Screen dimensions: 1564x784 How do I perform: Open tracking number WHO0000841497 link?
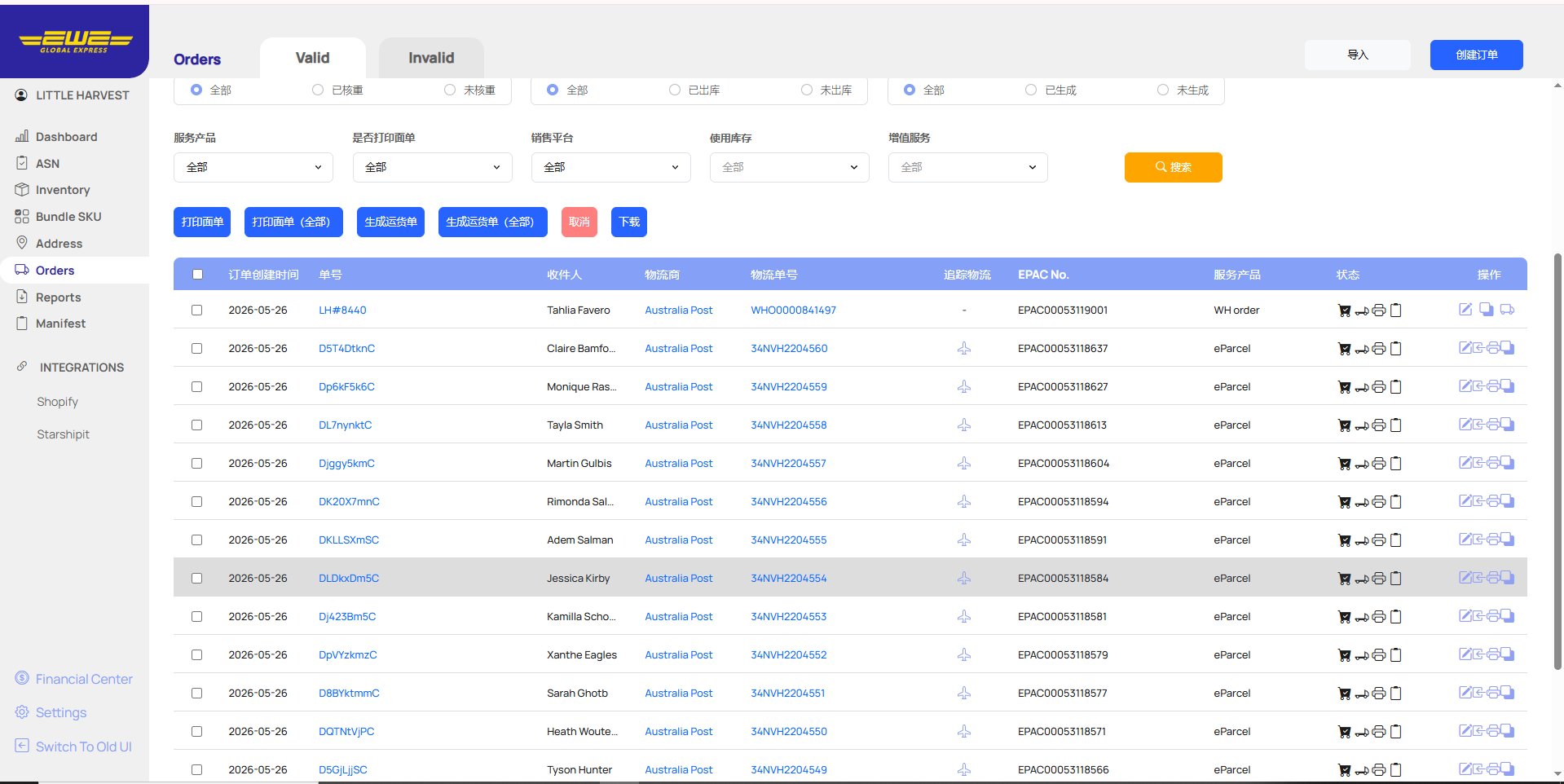click(793, 311)
